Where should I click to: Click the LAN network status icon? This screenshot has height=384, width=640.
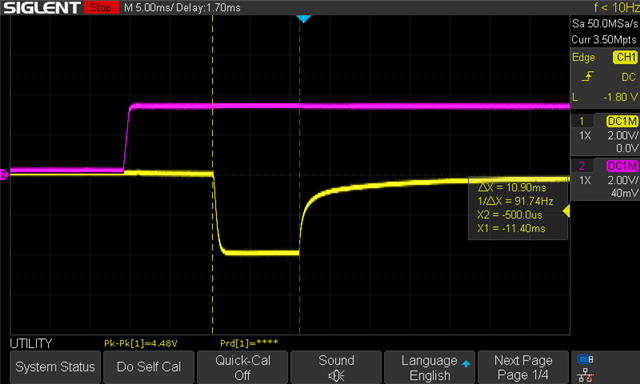[586, 375]
